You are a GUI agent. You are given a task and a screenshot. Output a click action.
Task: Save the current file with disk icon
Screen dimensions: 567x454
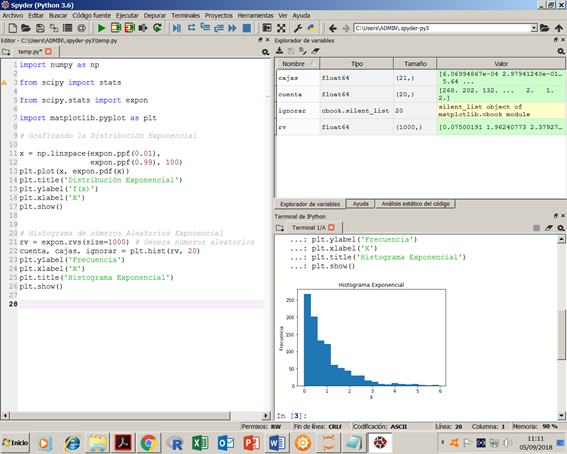pos(40,28)
